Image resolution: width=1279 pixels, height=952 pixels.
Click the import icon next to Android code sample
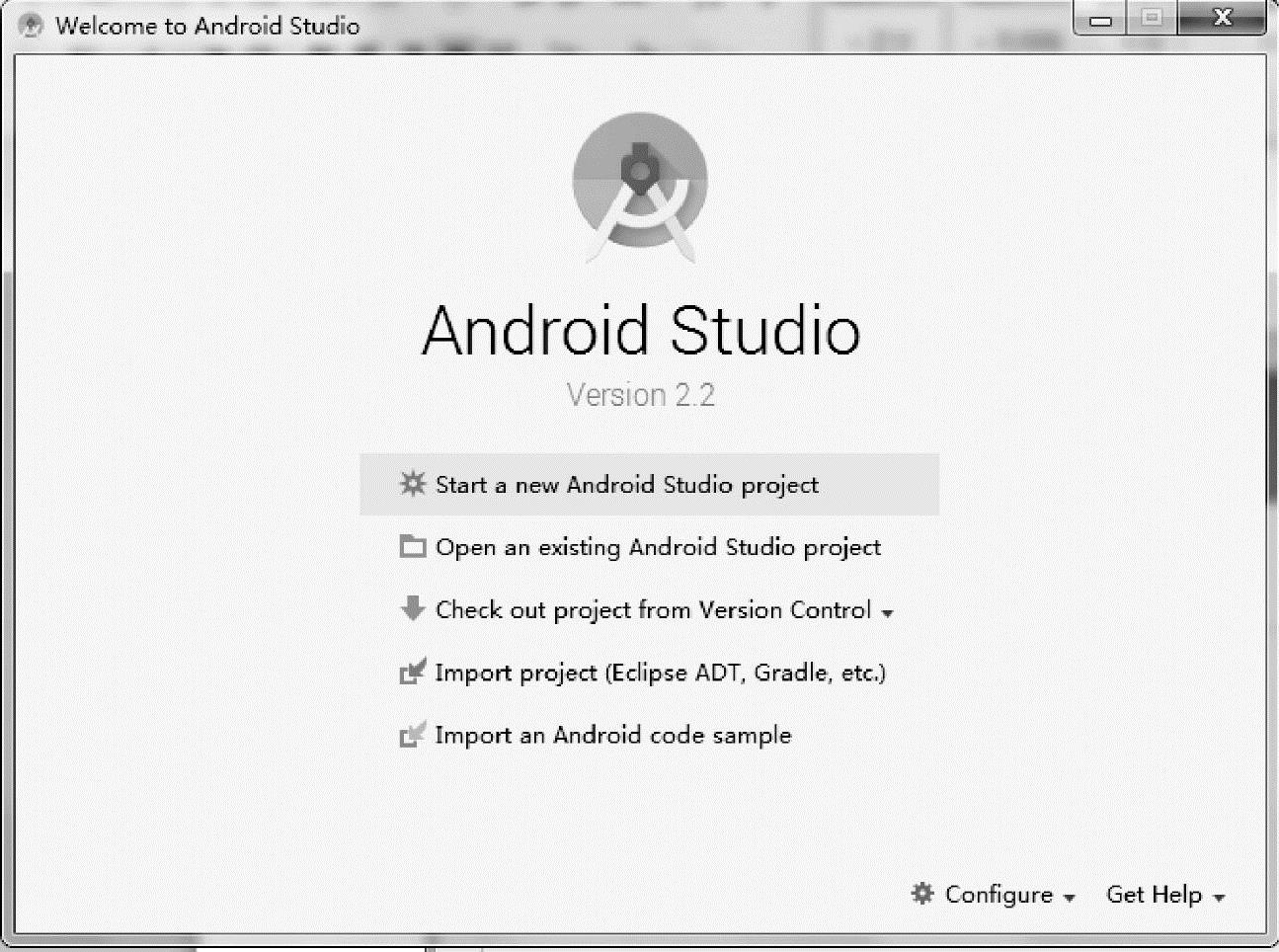coord(412,735)
